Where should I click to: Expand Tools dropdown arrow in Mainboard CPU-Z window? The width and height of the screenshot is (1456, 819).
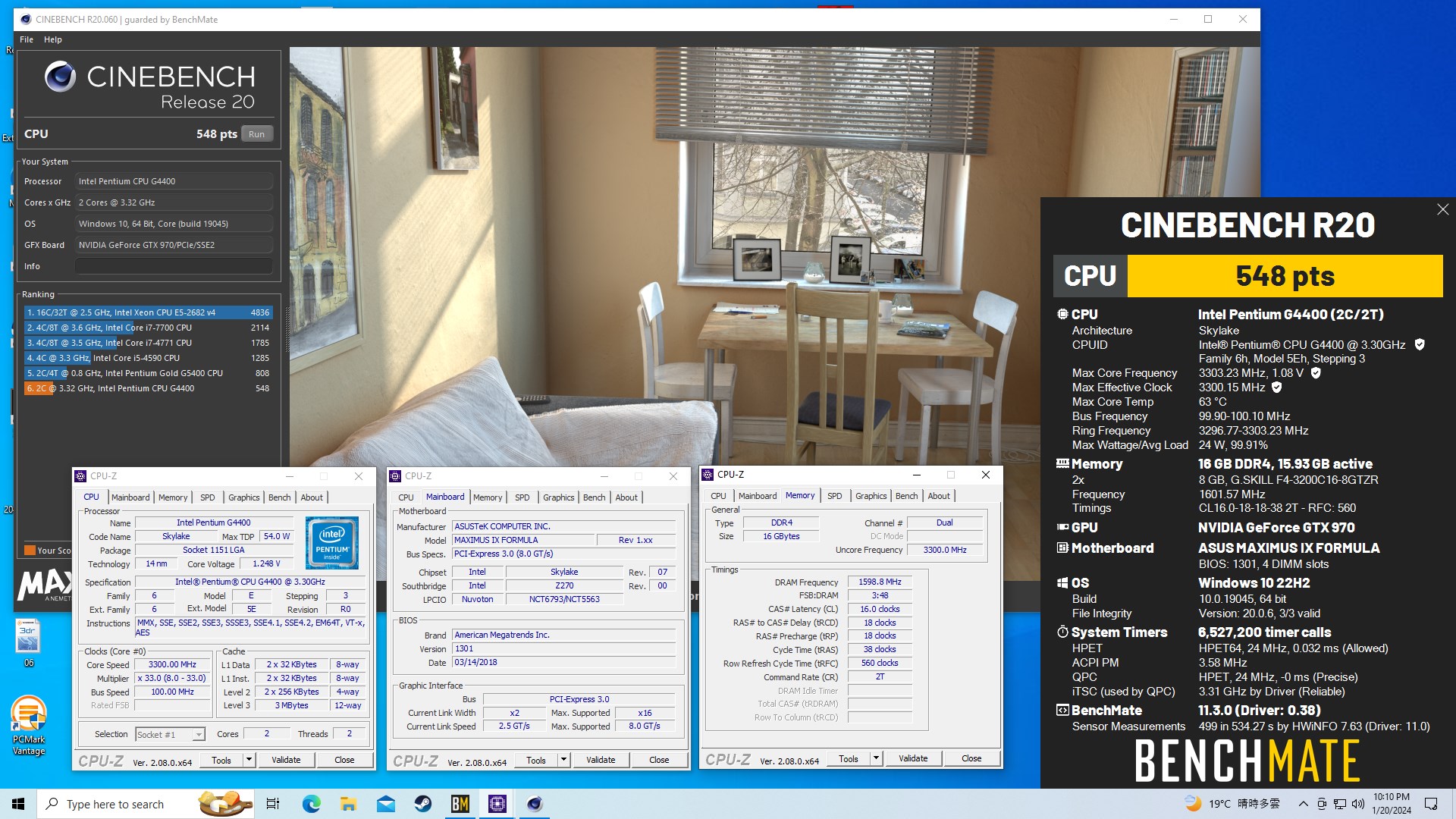pyautogui.click(x=563, y=760)
